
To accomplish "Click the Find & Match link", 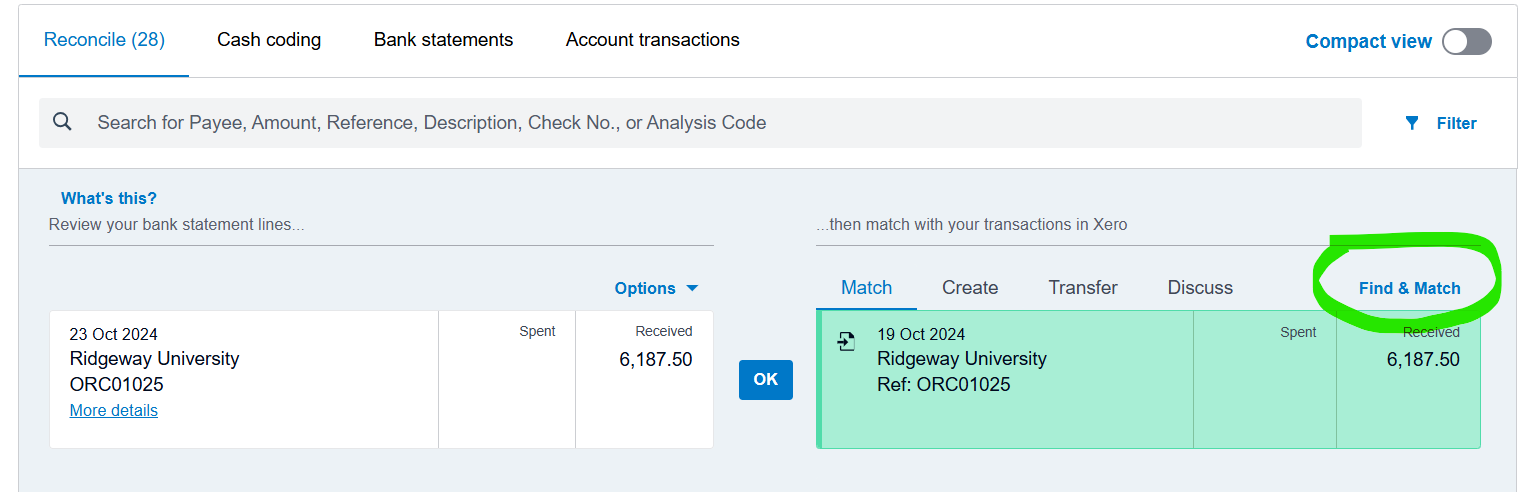I will [1409, 288].
